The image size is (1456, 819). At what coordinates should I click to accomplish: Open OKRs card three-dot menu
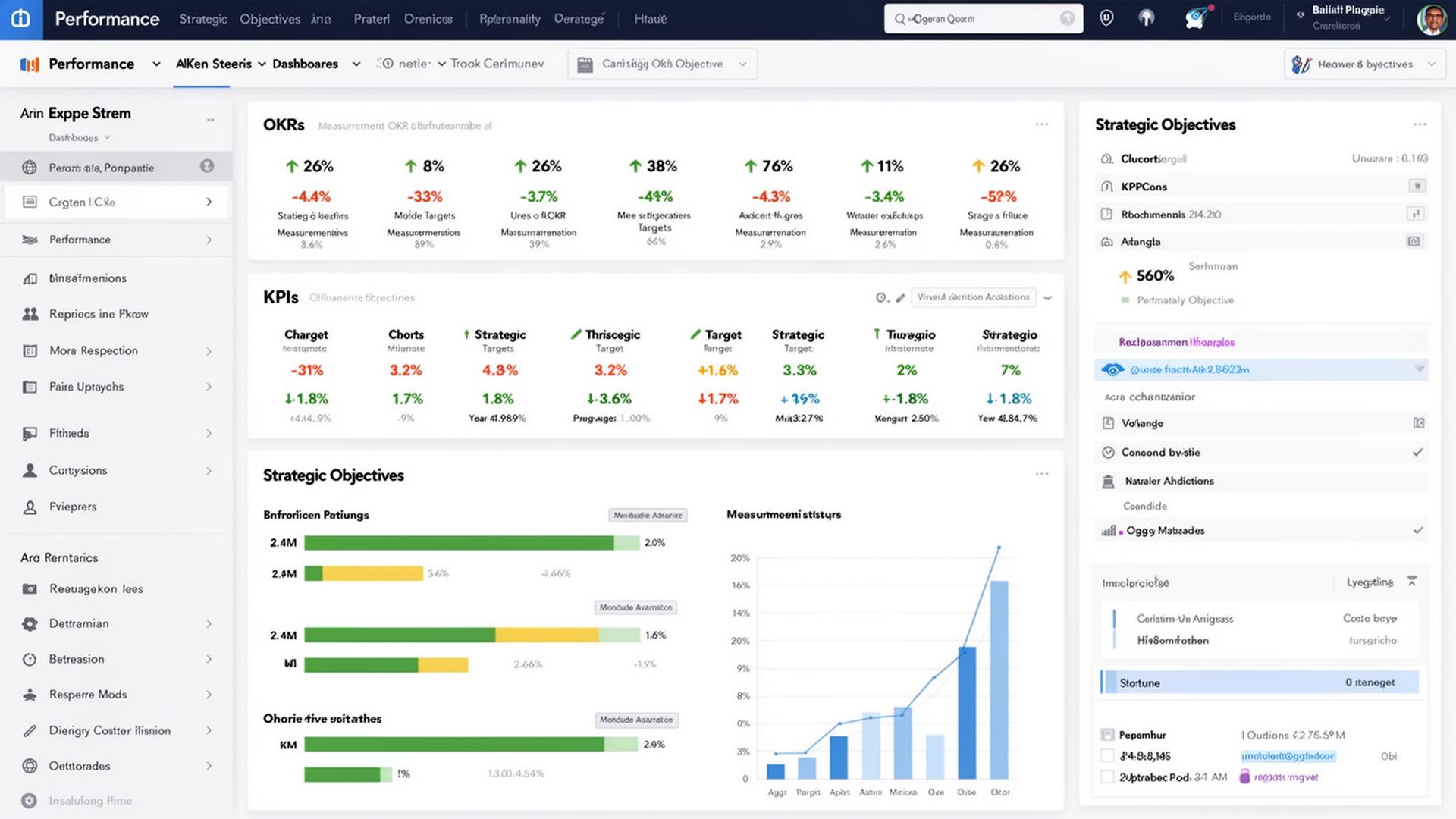tap(1041, 124)
